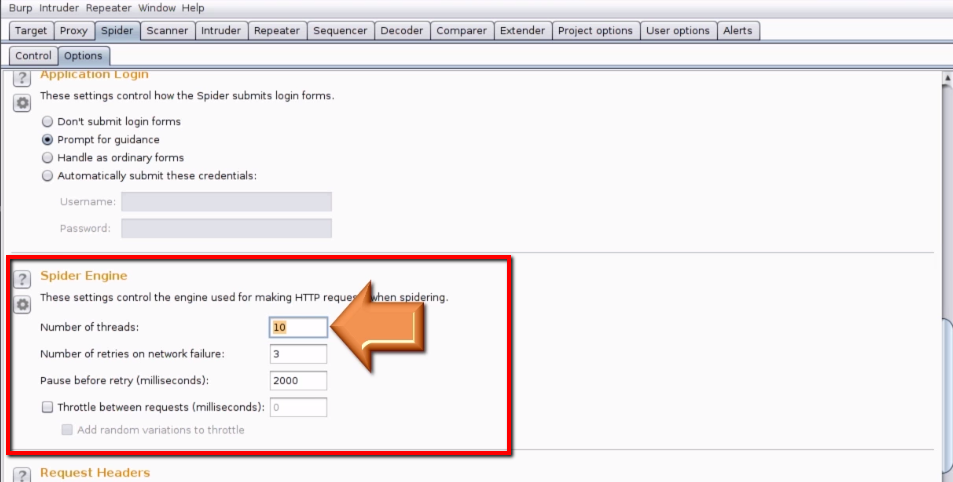
Task: Choose "Handle as ordinary forms" option
Action: pyautogui.click(x=47, y=158)
